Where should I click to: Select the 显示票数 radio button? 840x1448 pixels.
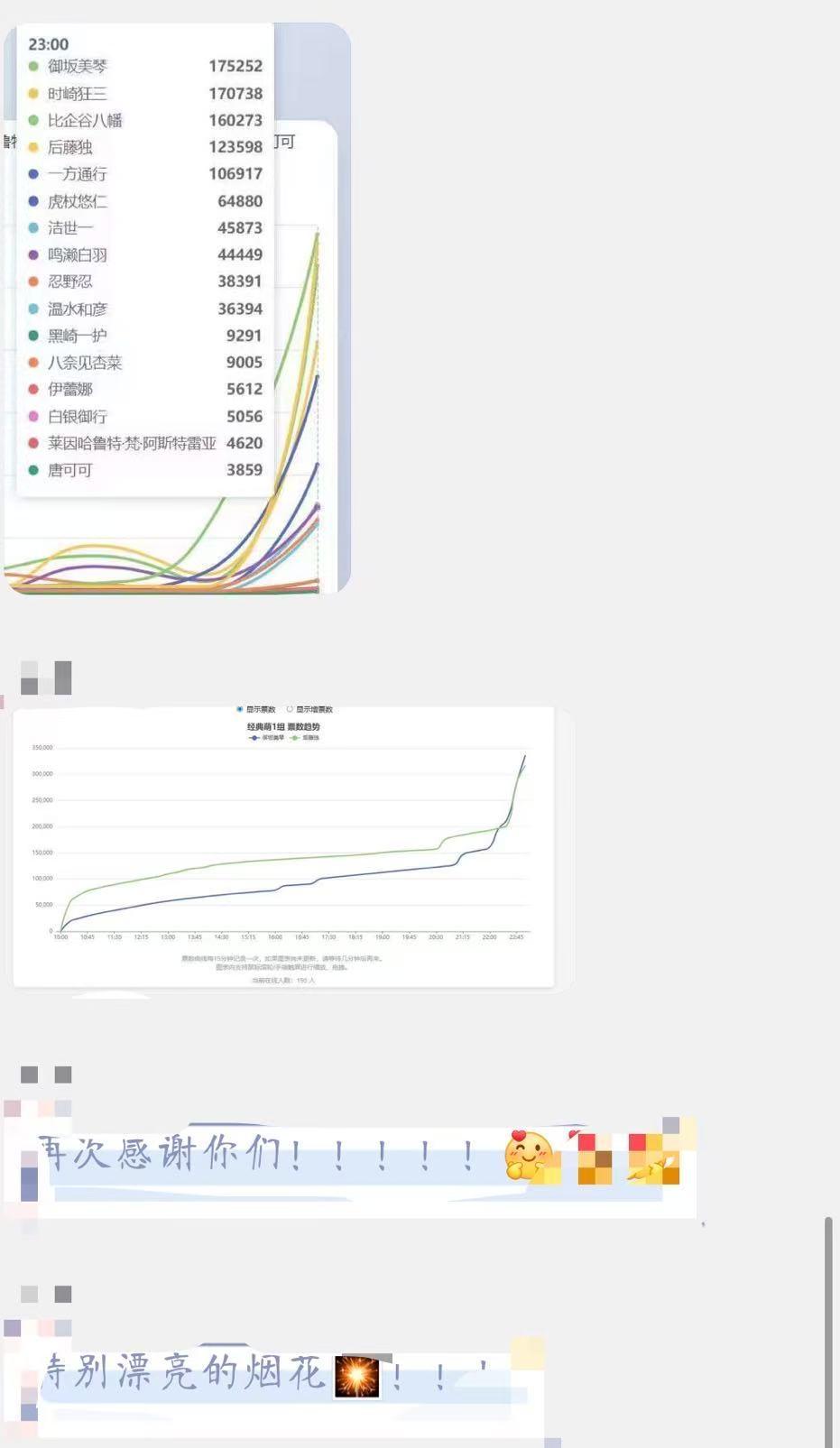(x=240, y=710)
